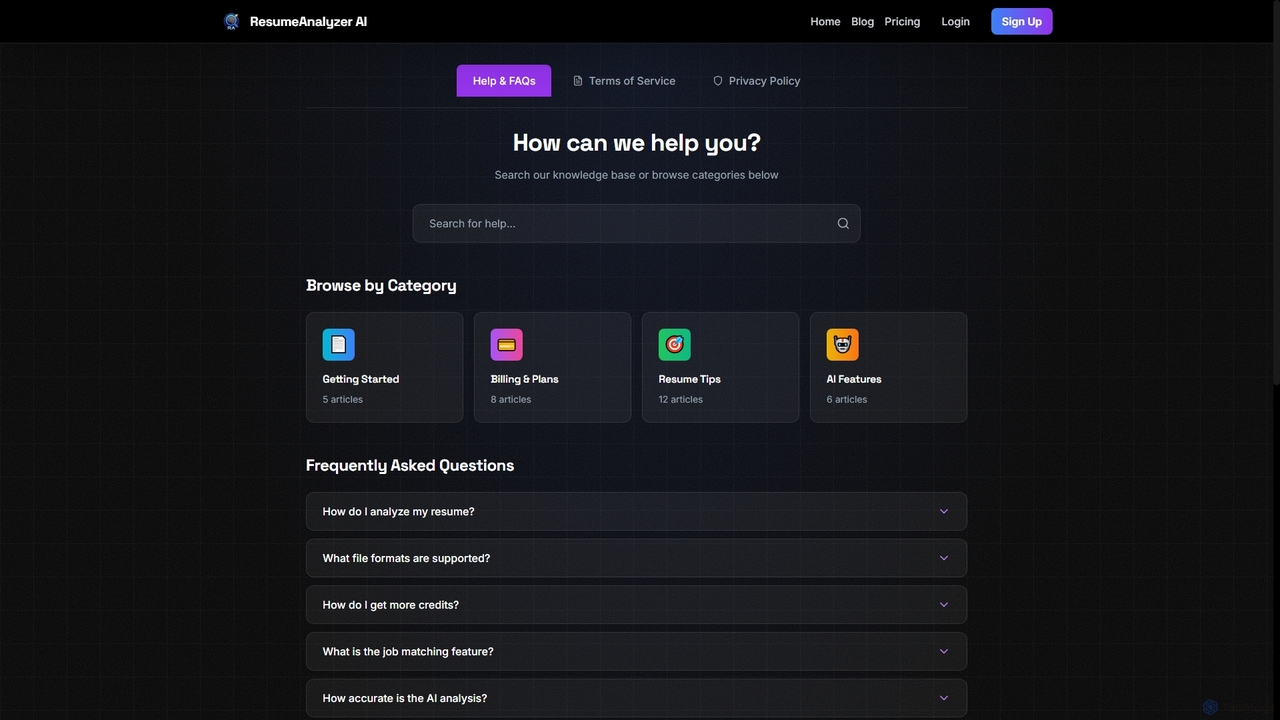The image size is (1280, 720).
Task: Click 'How do I get more credits?' question text
Action: tap(391, 605)
